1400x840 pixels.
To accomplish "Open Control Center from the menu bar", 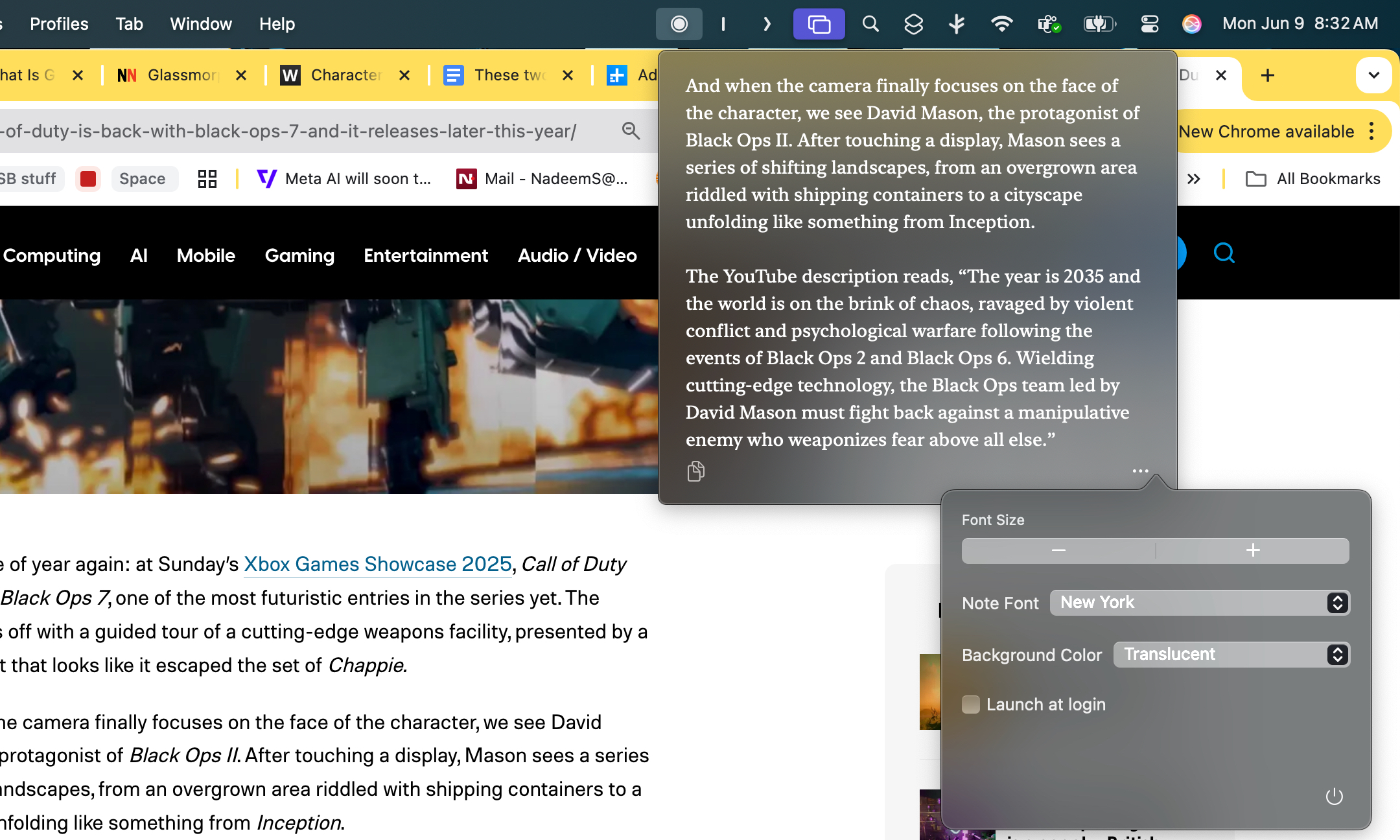I will pyautogui.click(x=1150, y=23).
